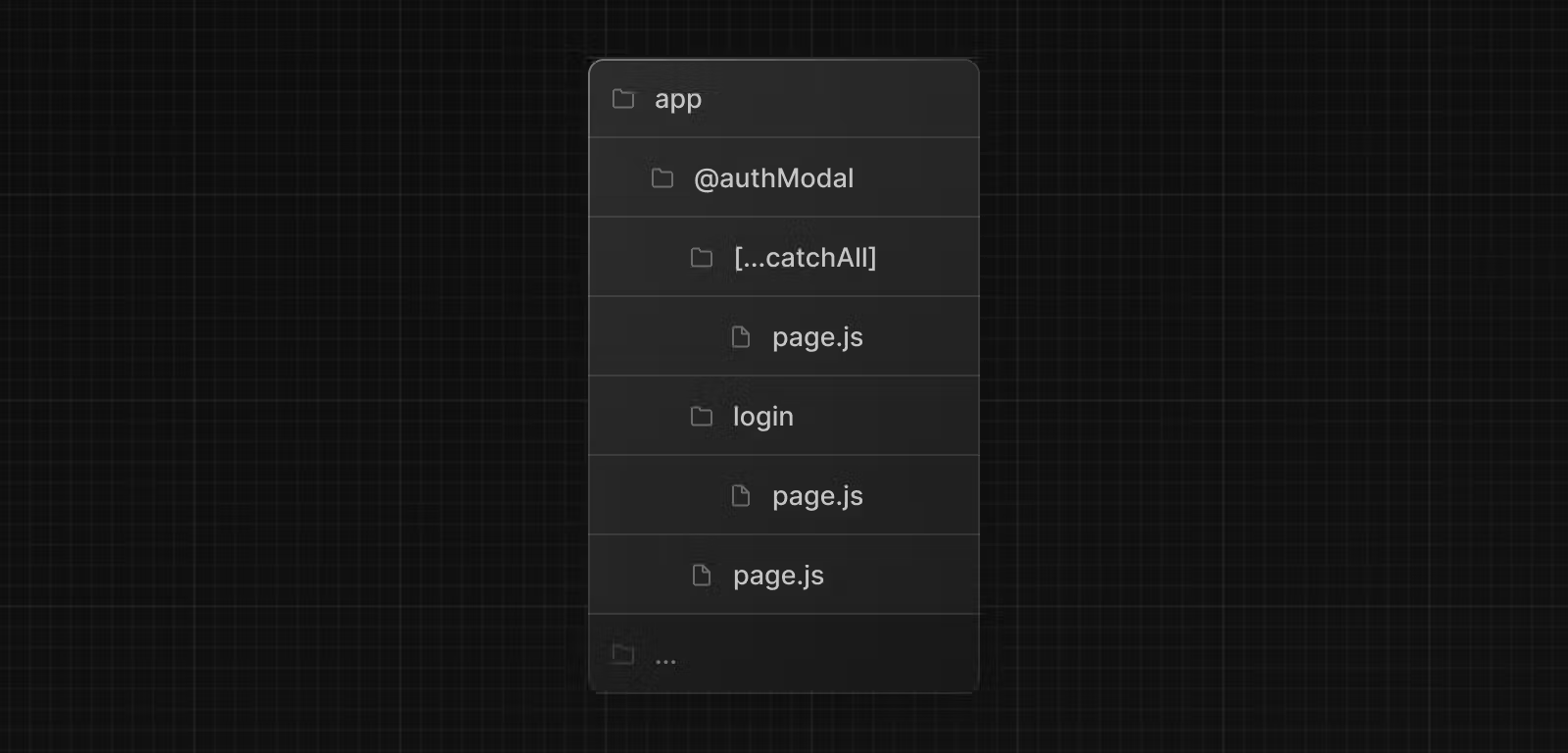
Task: Expand the @authModal slot folder label
Action: [774, 178]
